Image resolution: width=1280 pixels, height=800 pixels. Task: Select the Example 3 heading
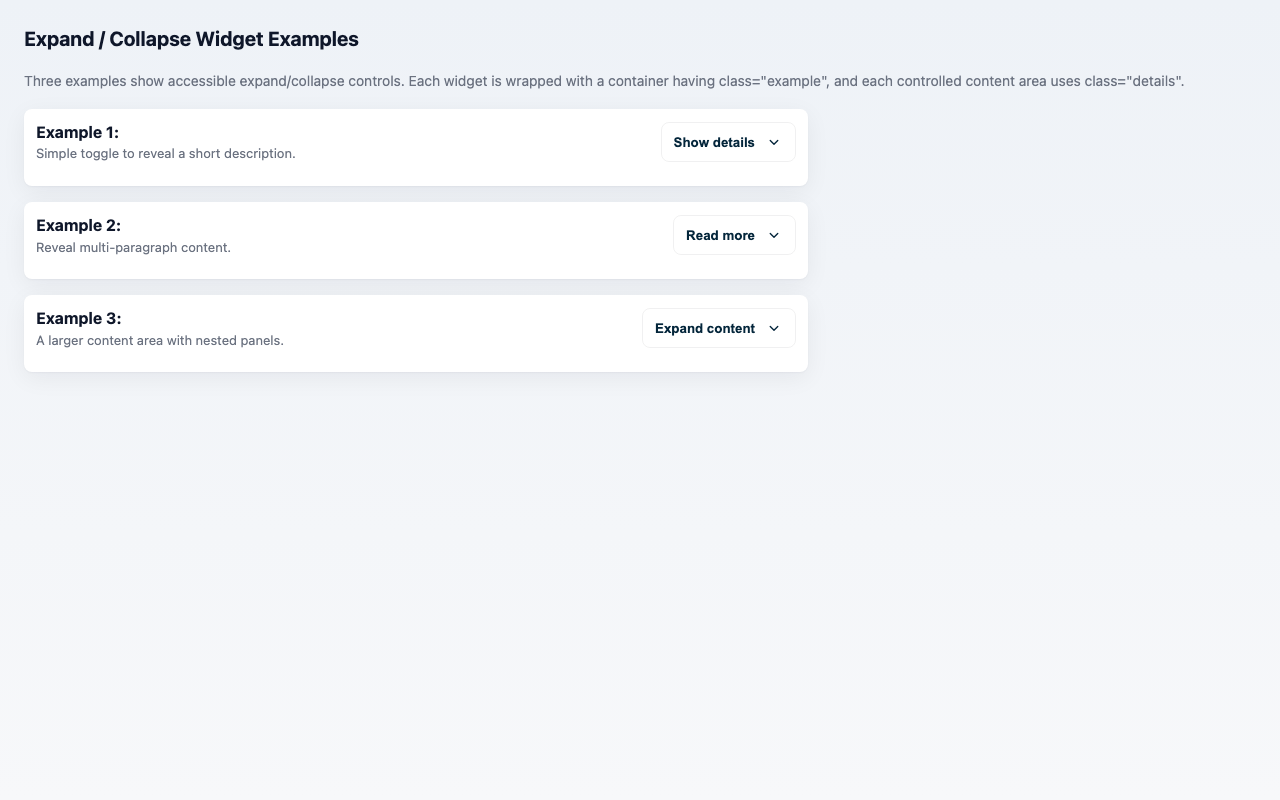click(78, 318)
